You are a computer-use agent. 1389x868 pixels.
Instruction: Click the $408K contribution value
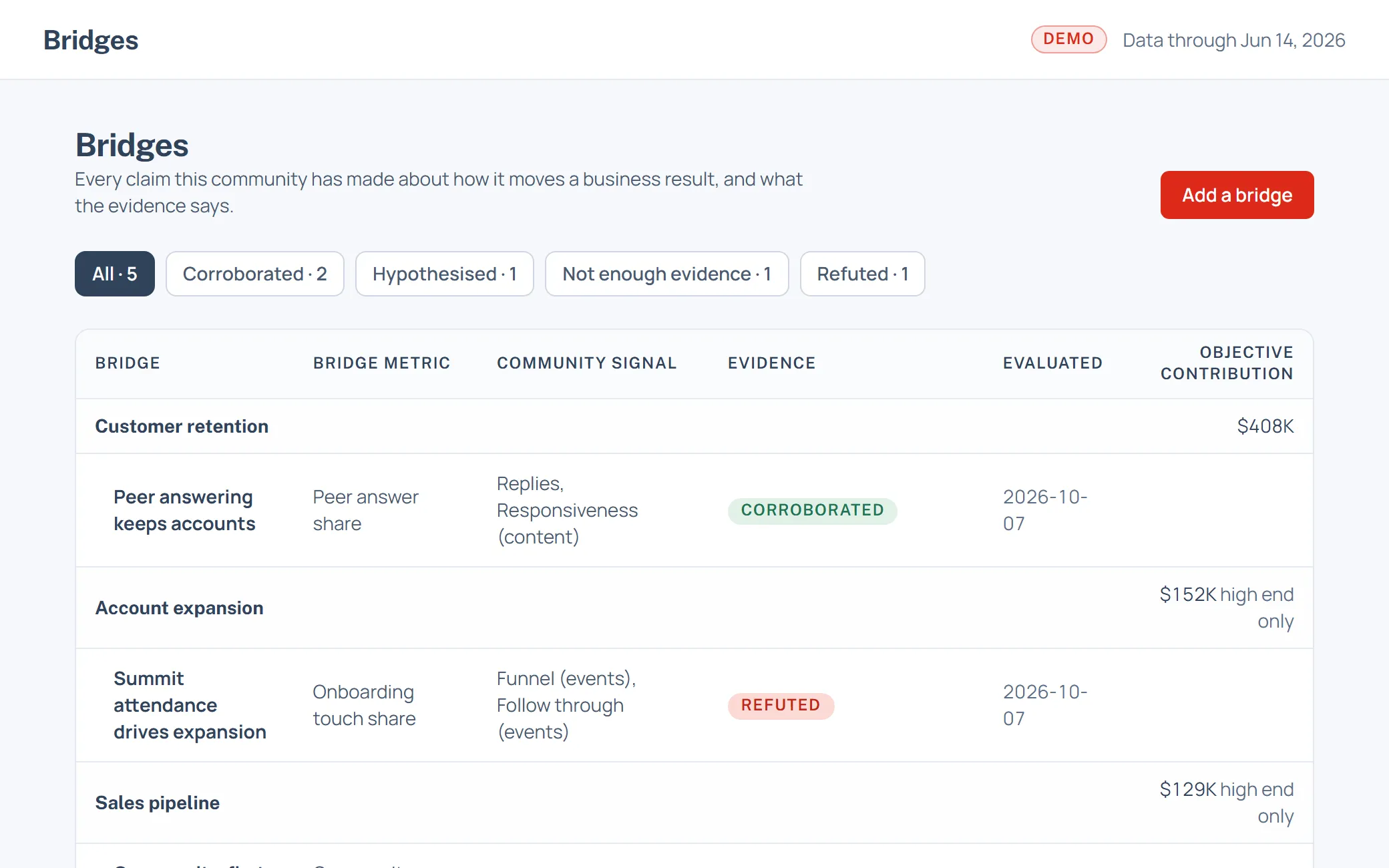(x=1265, y=426)
